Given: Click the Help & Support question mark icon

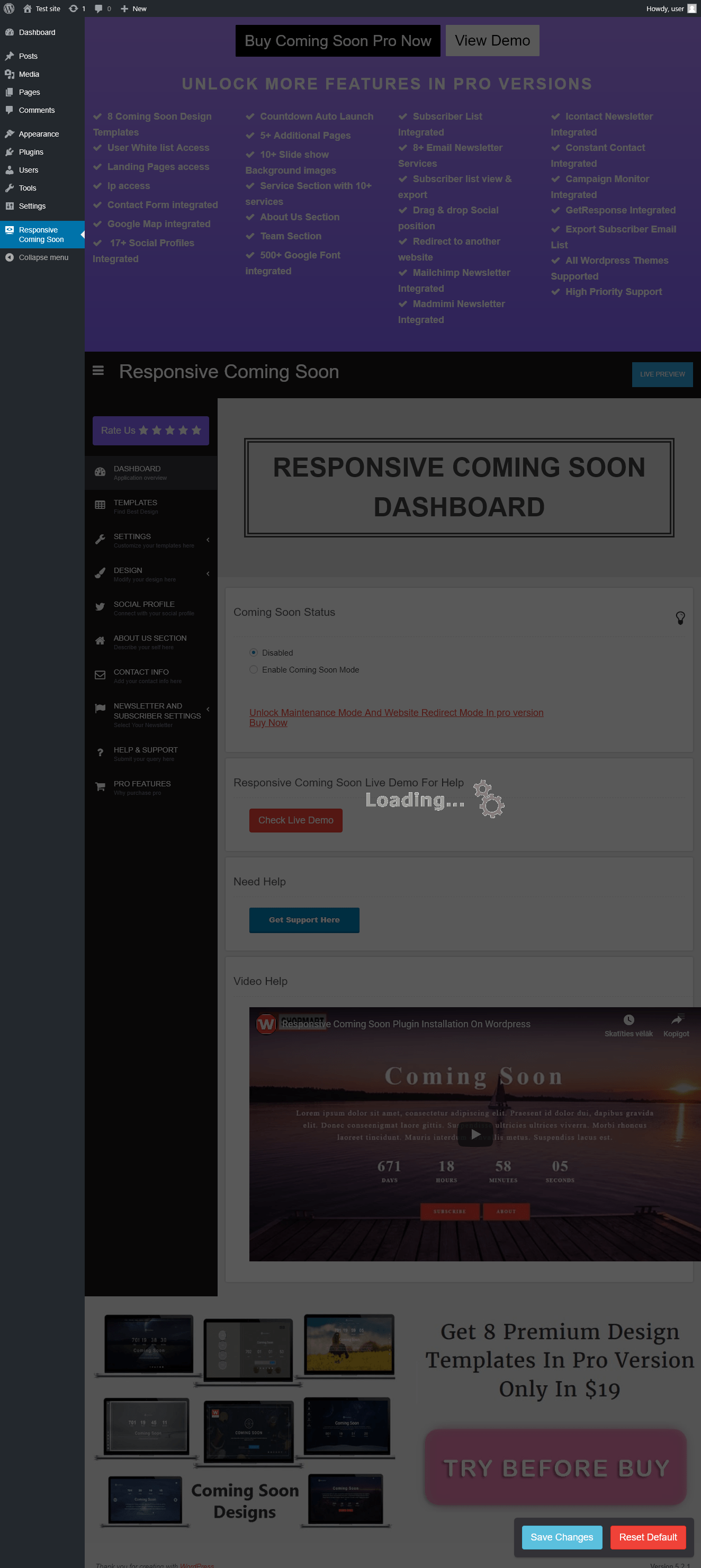Looking at the screenshot, I should click(x=100, y=752).
